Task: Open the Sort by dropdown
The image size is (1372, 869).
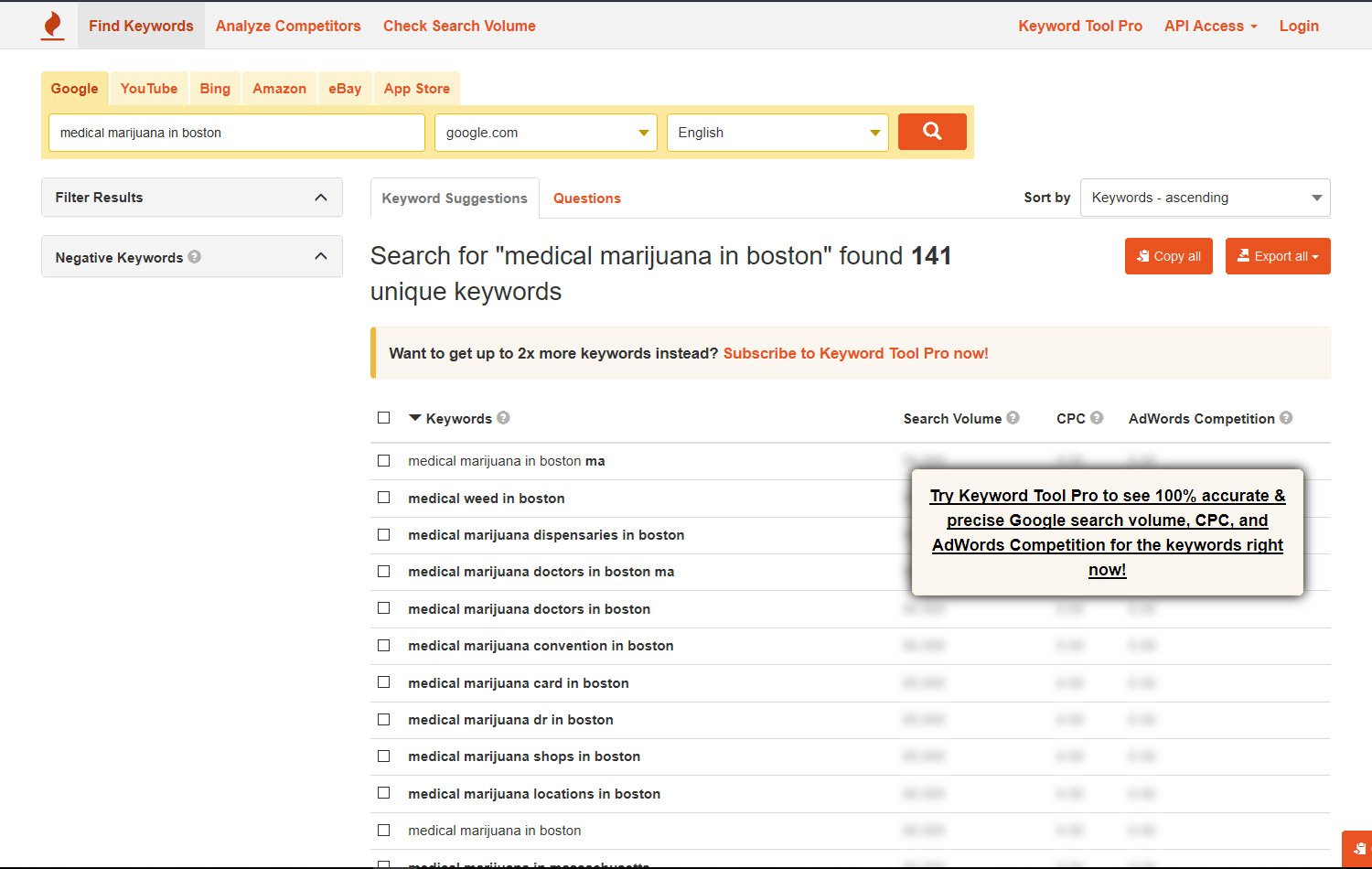Action: [x=1206, y=198]
